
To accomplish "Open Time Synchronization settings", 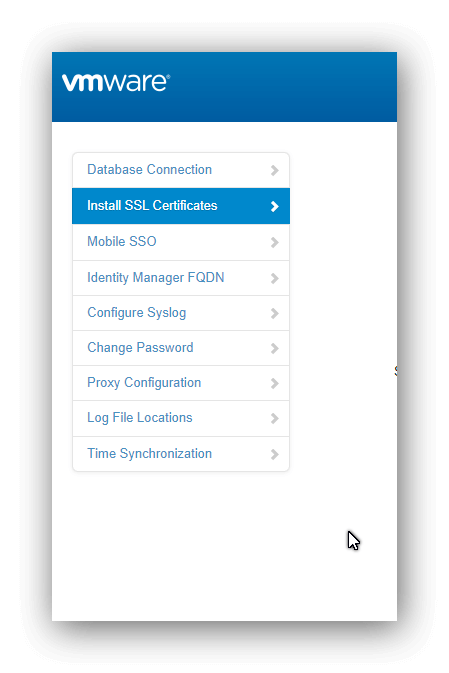I will point(181,454).
